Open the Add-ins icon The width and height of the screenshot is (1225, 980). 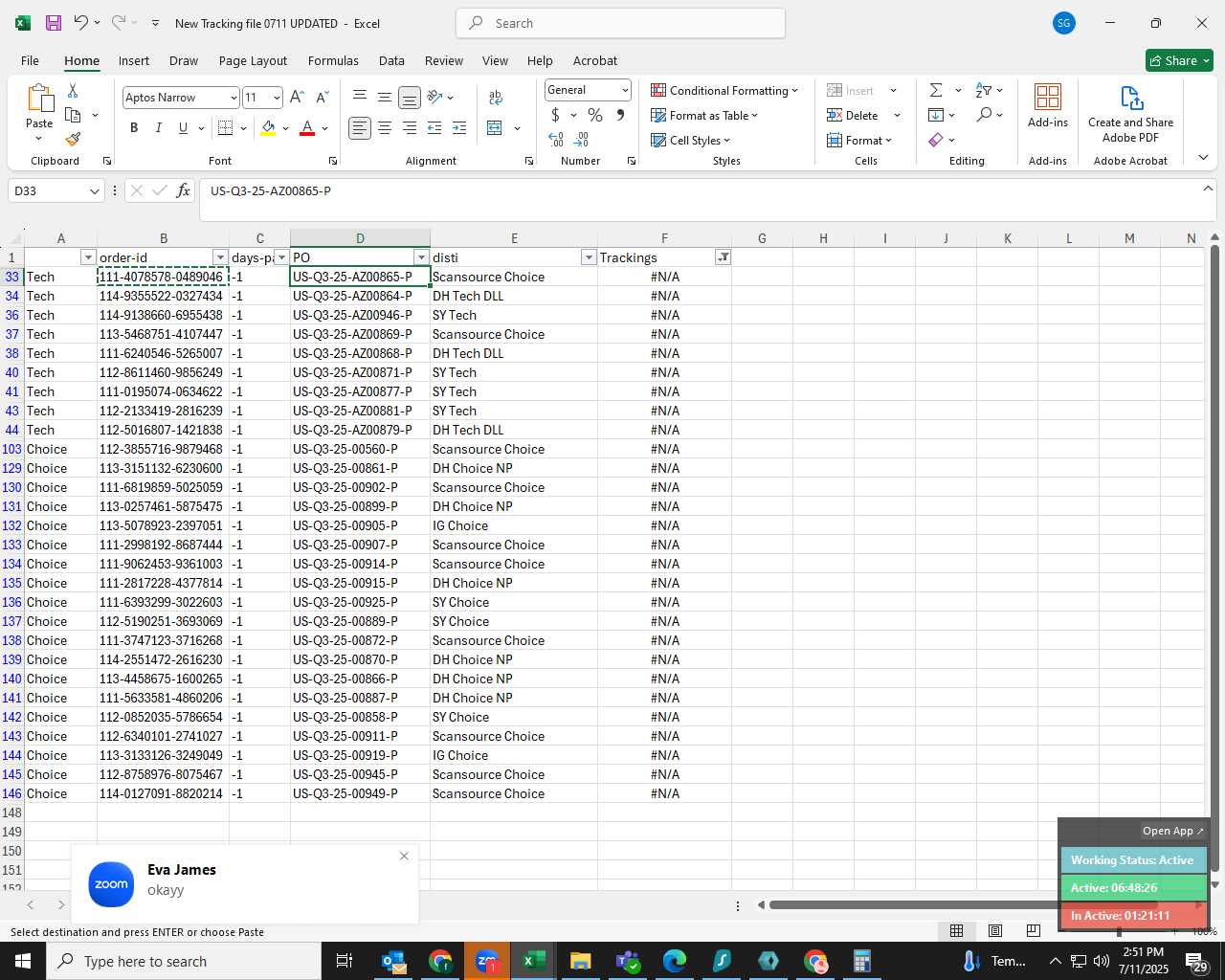pyautogui.click(x=1048, y=105)
